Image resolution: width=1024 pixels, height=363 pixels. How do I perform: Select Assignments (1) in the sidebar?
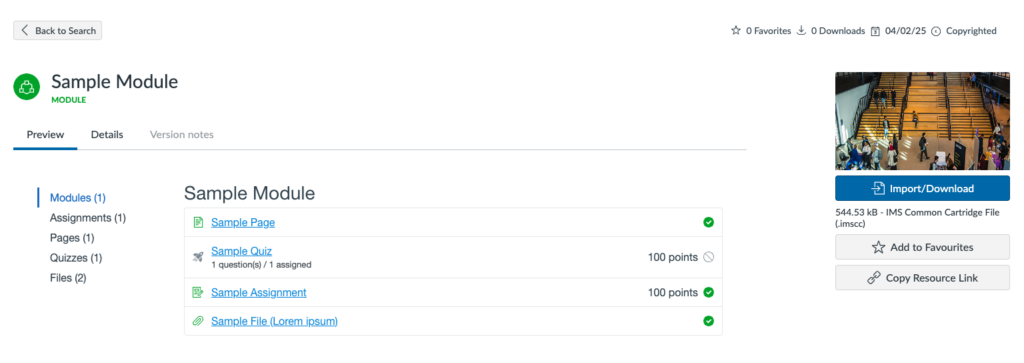pyautogui.click(x=88, y=217)
